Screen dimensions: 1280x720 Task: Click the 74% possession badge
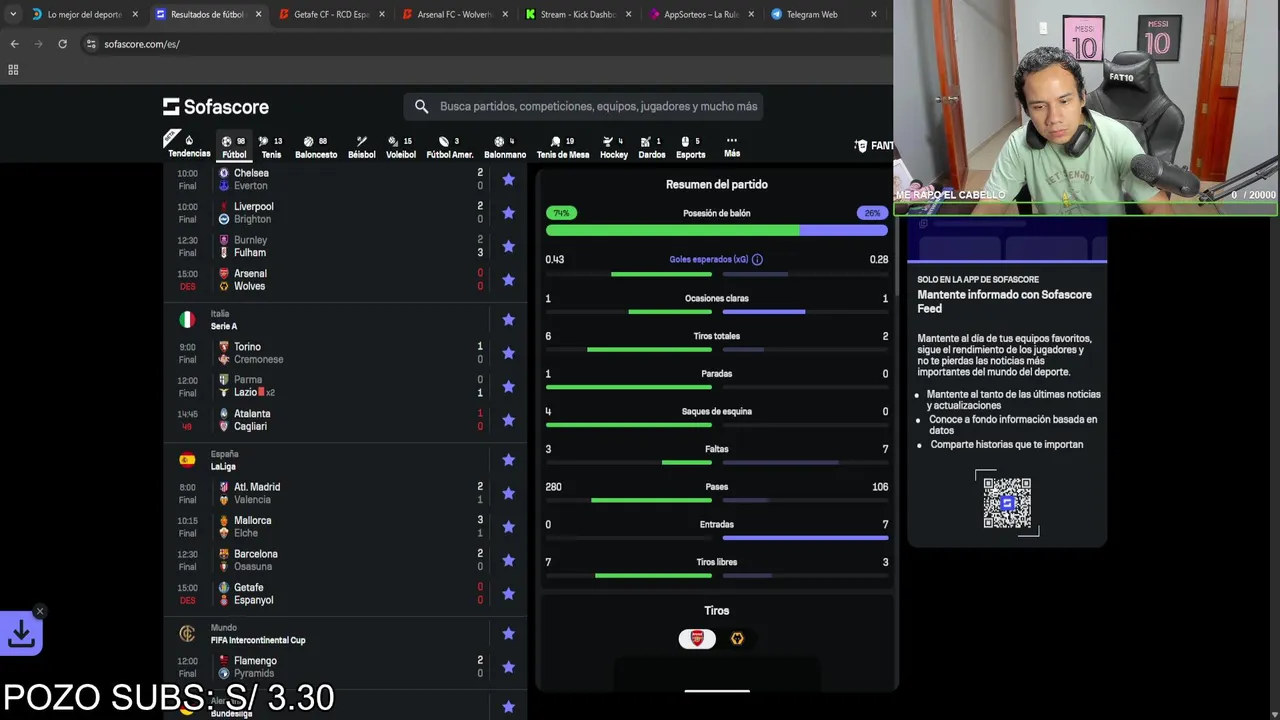[x=561, y=213]
